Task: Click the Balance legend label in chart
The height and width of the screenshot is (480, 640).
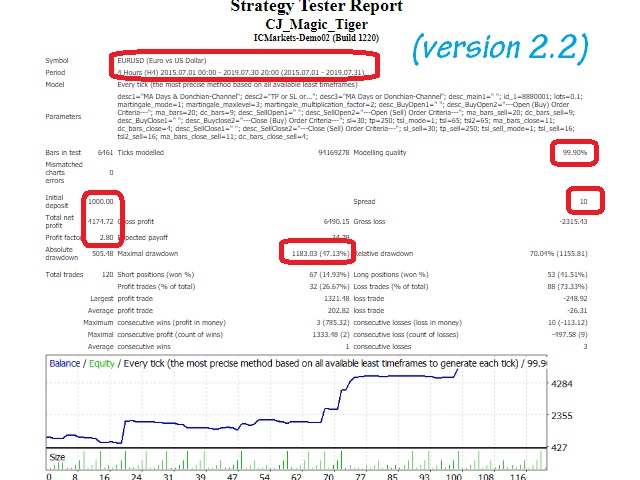Action: 64,364
